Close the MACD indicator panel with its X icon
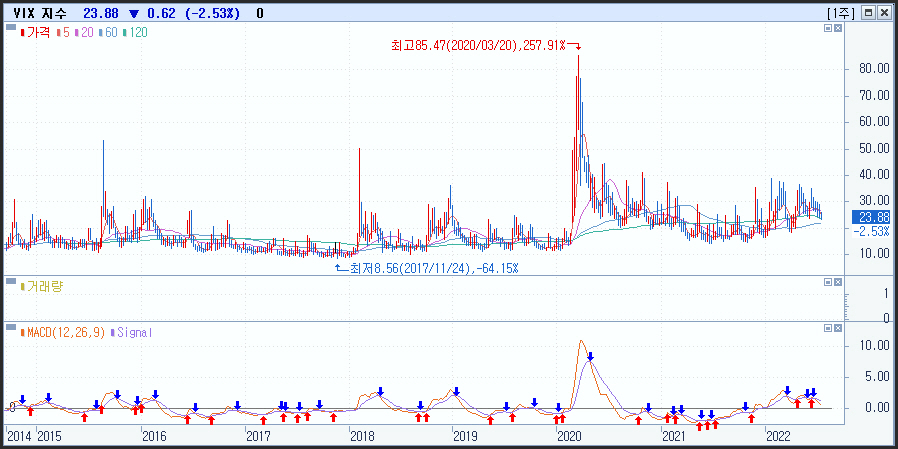 (837, 328)
